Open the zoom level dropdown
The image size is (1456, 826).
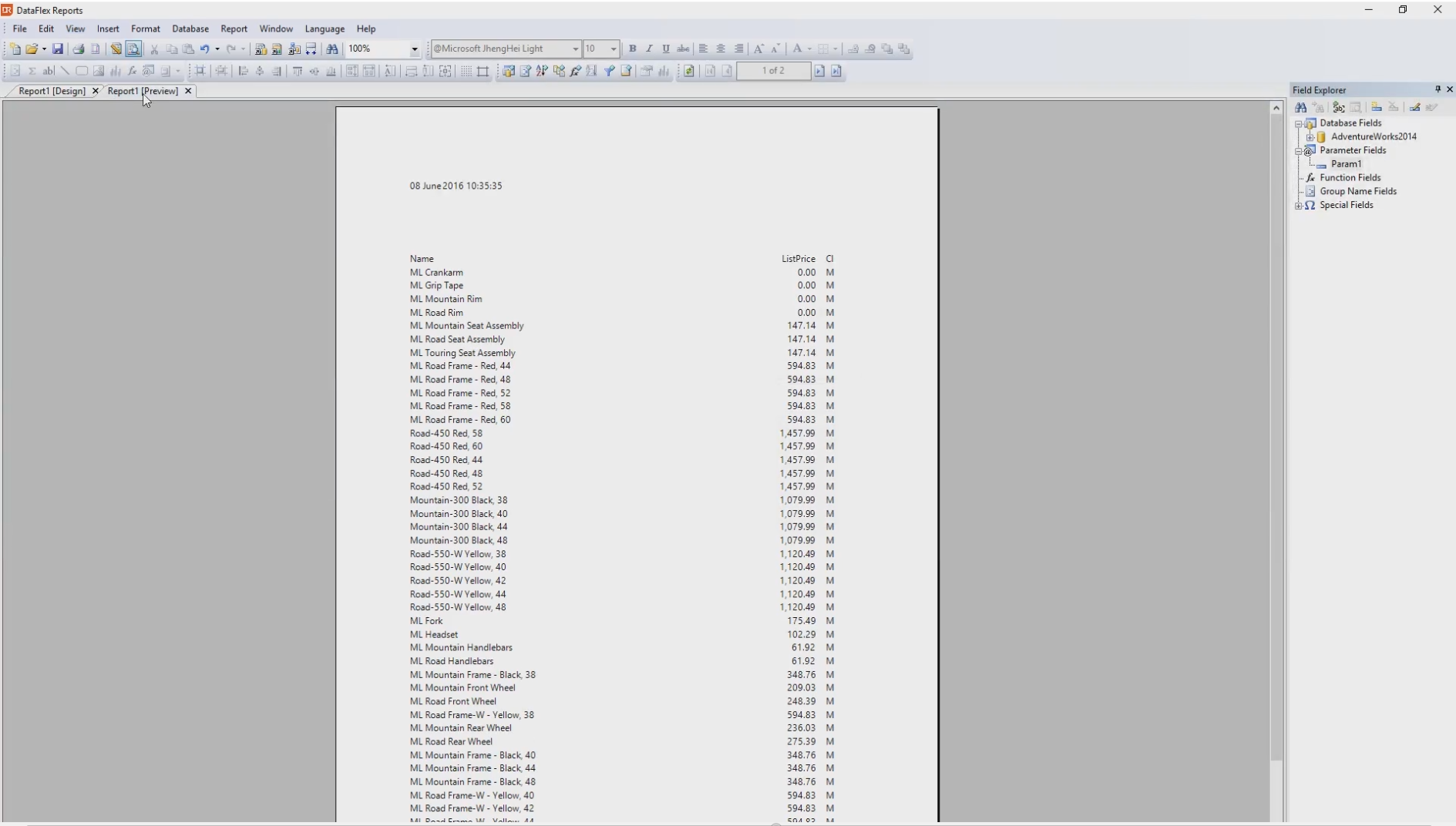click(414, 49)
